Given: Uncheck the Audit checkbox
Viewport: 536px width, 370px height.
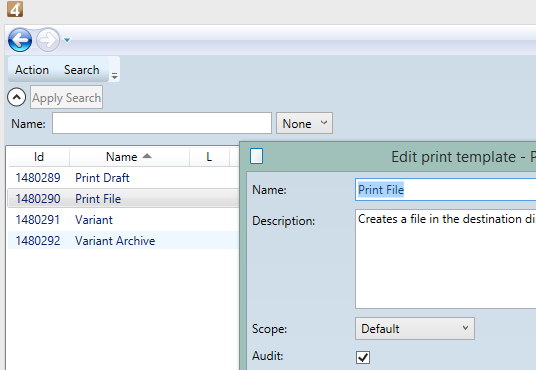Looking at the screenshot, I should pos(363,357).
